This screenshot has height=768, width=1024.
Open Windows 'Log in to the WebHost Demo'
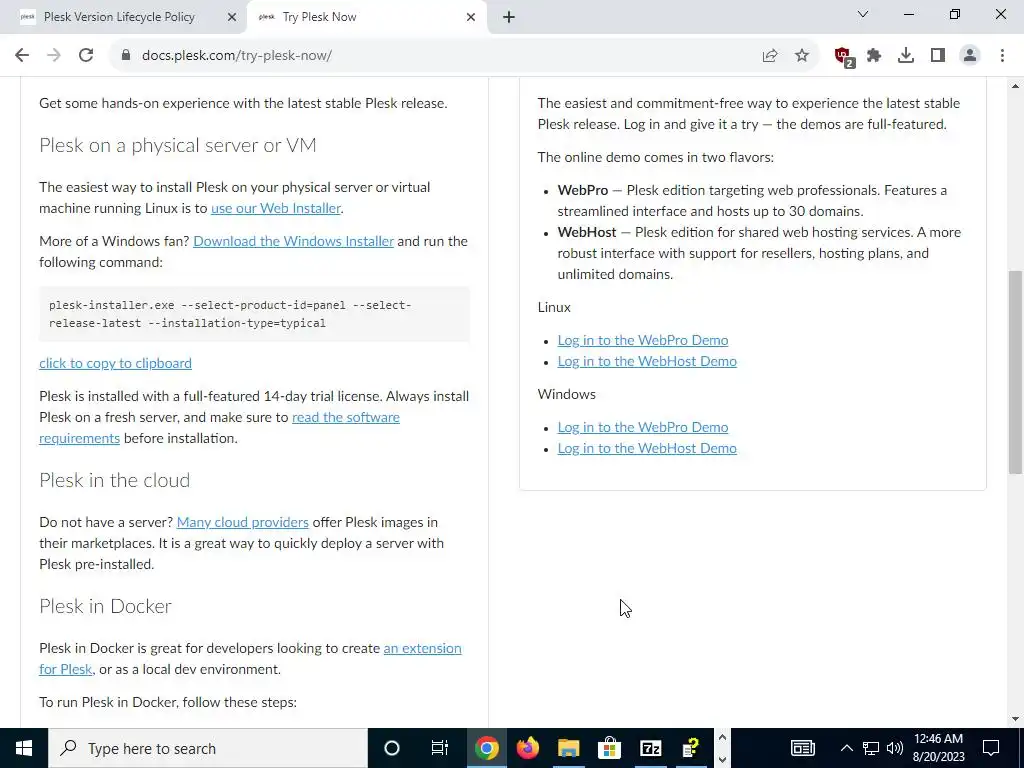(647, 448)
